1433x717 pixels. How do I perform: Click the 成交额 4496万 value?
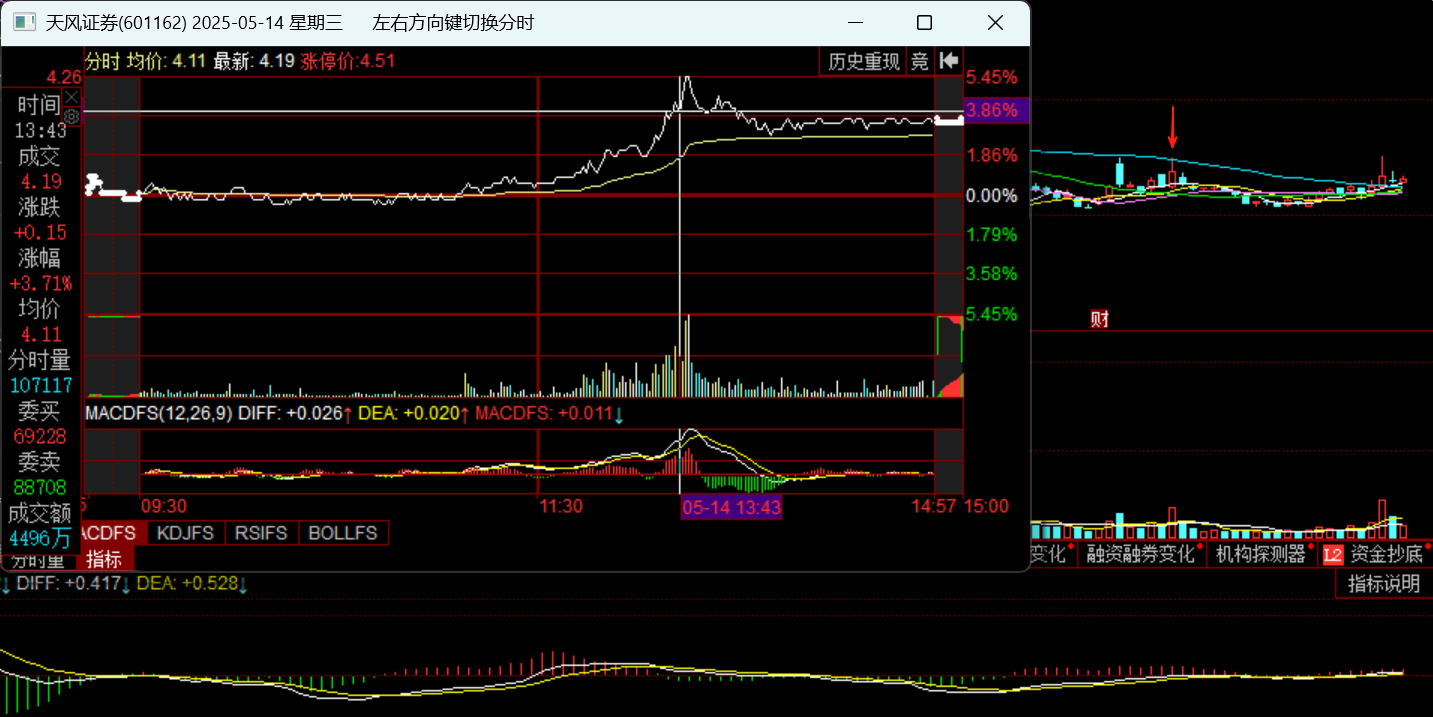point(40,539)
